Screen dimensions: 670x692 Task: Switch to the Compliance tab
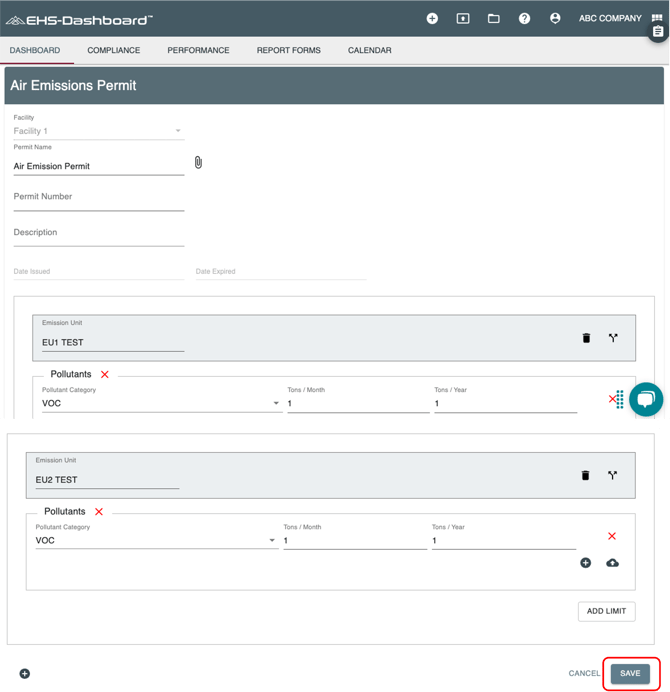pyautogui.click(x=113, y=50)
